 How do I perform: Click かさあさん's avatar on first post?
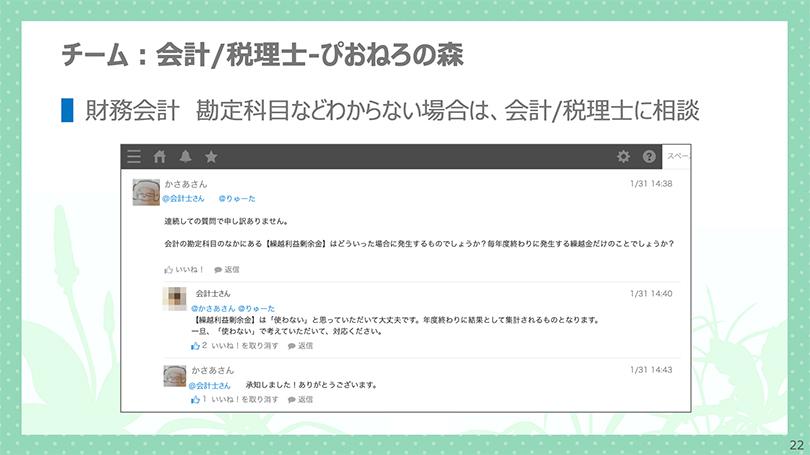point(145,191)
